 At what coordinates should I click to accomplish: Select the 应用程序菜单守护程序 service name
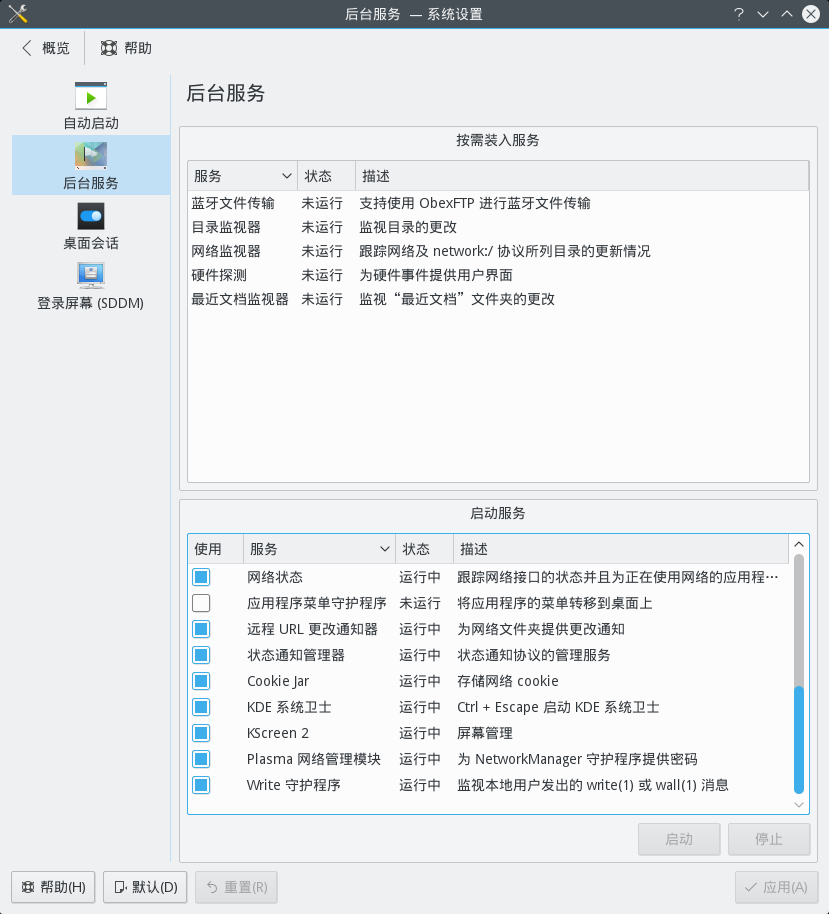317,603
